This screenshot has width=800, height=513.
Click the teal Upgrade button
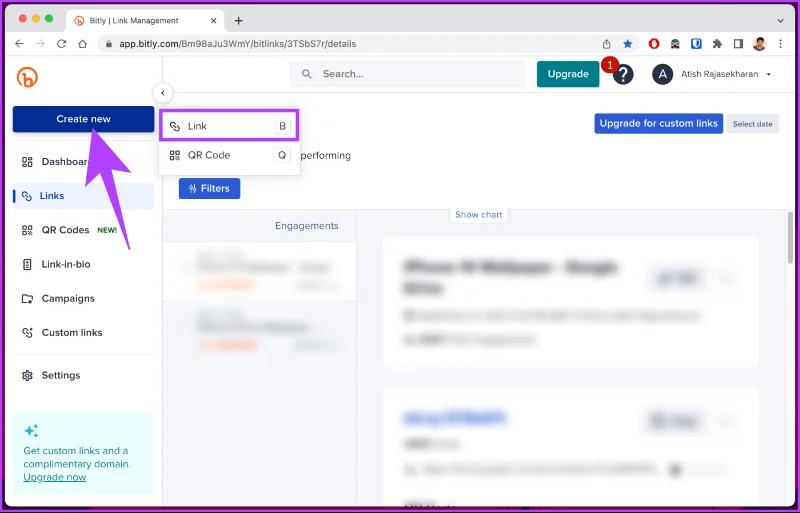[x=568, y=74]
